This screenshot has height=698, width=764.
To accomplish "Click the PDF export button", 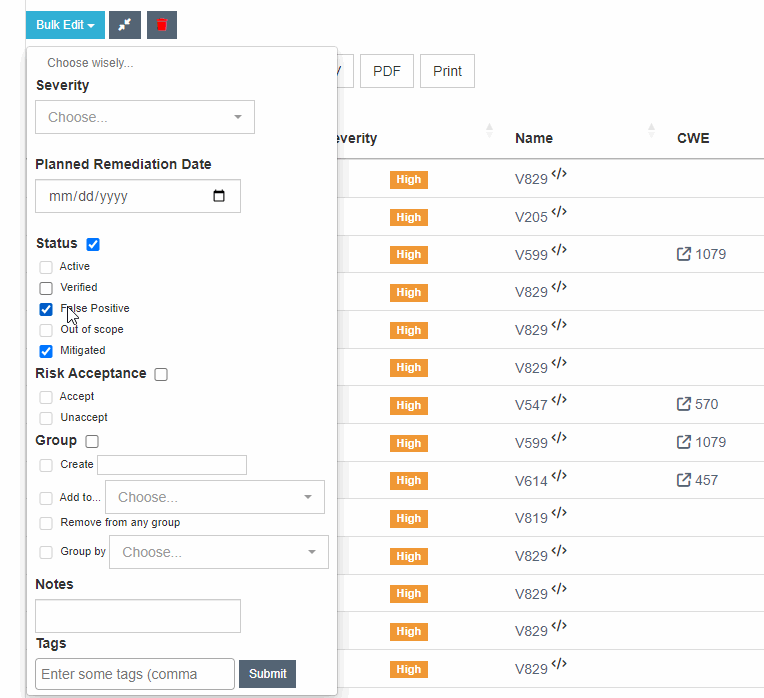I will (x=386, y=71).
